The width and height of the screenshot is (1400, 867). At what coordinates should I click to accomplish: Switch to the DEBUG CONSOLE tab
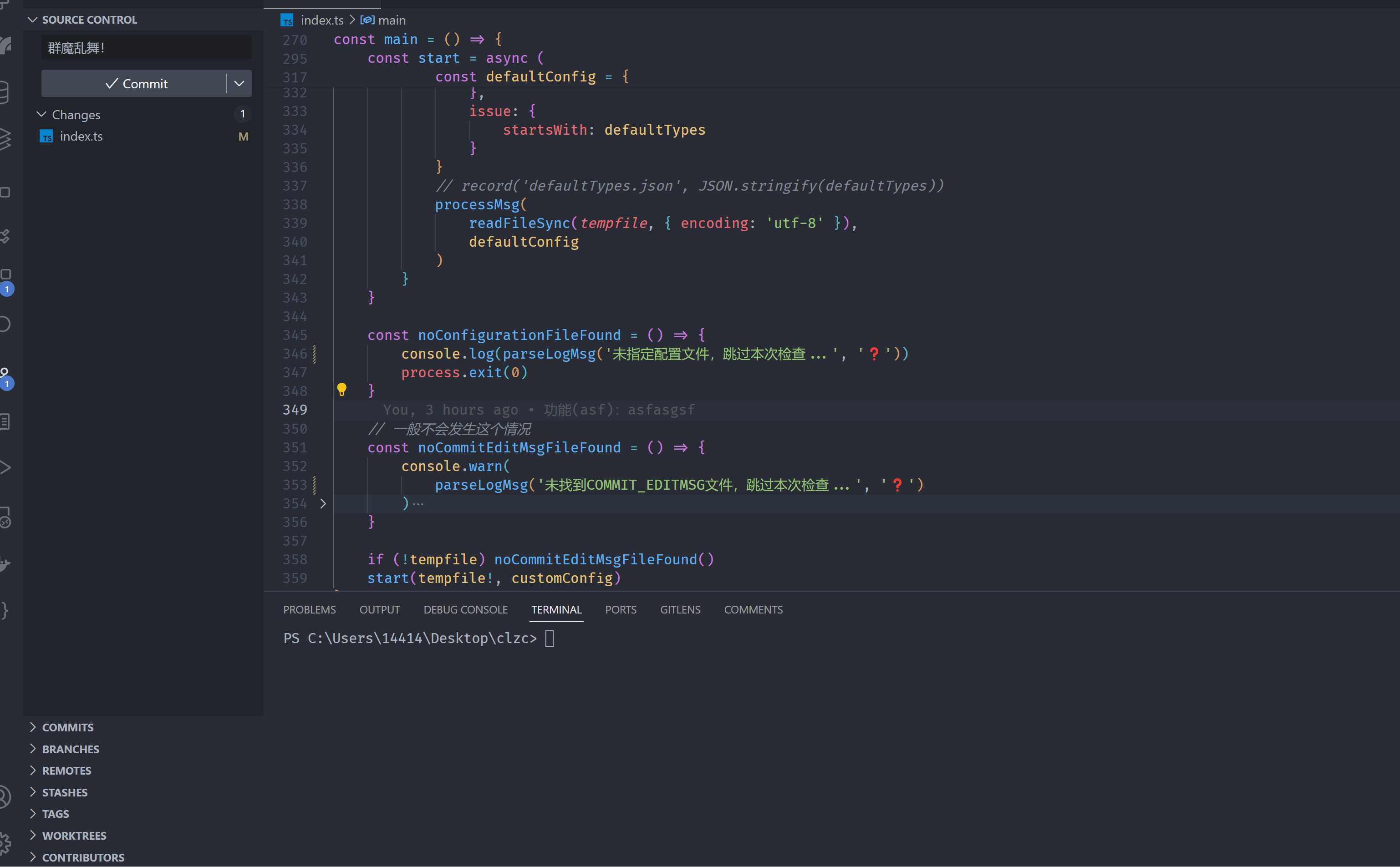tap(465, 609)
